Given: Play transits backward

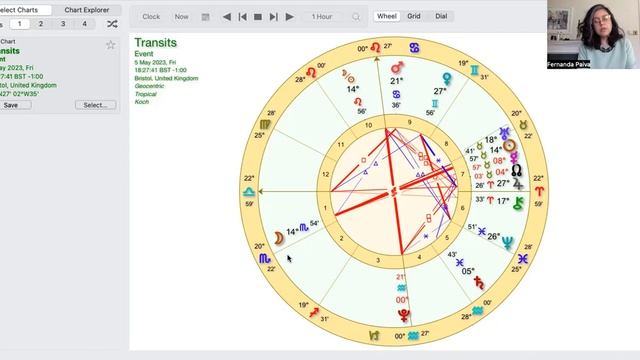Looking at the screenshot, I should tap(227, 17).
